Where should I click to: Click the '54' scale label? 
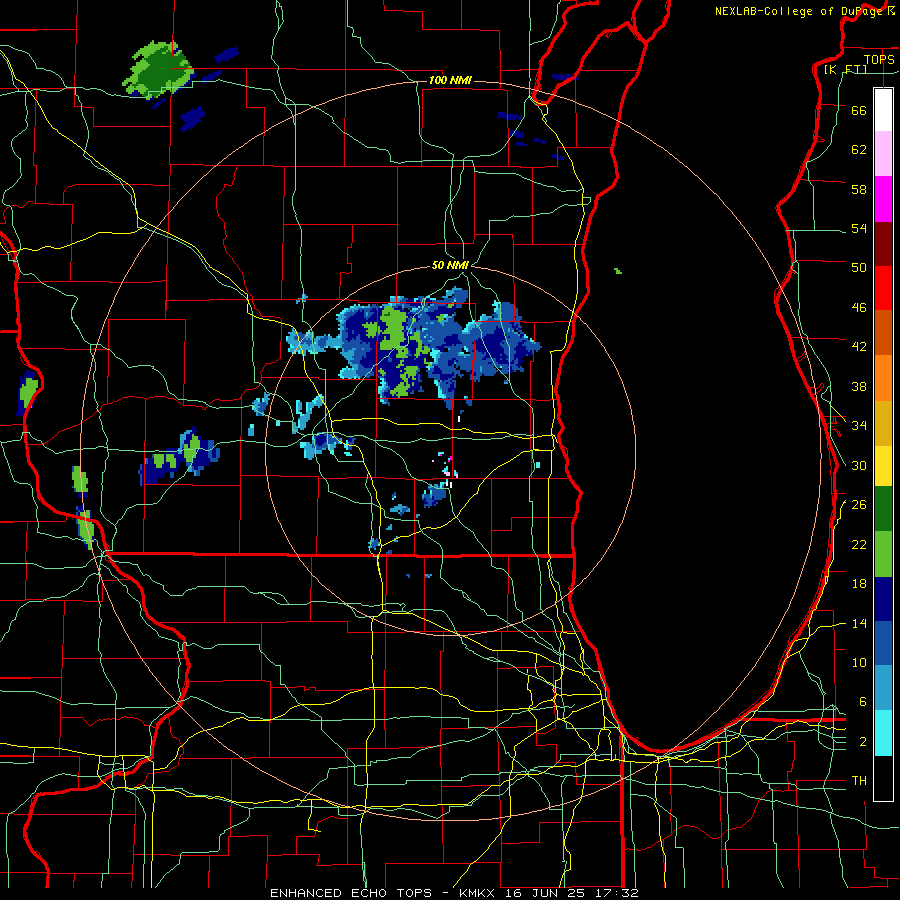point(859,228)
